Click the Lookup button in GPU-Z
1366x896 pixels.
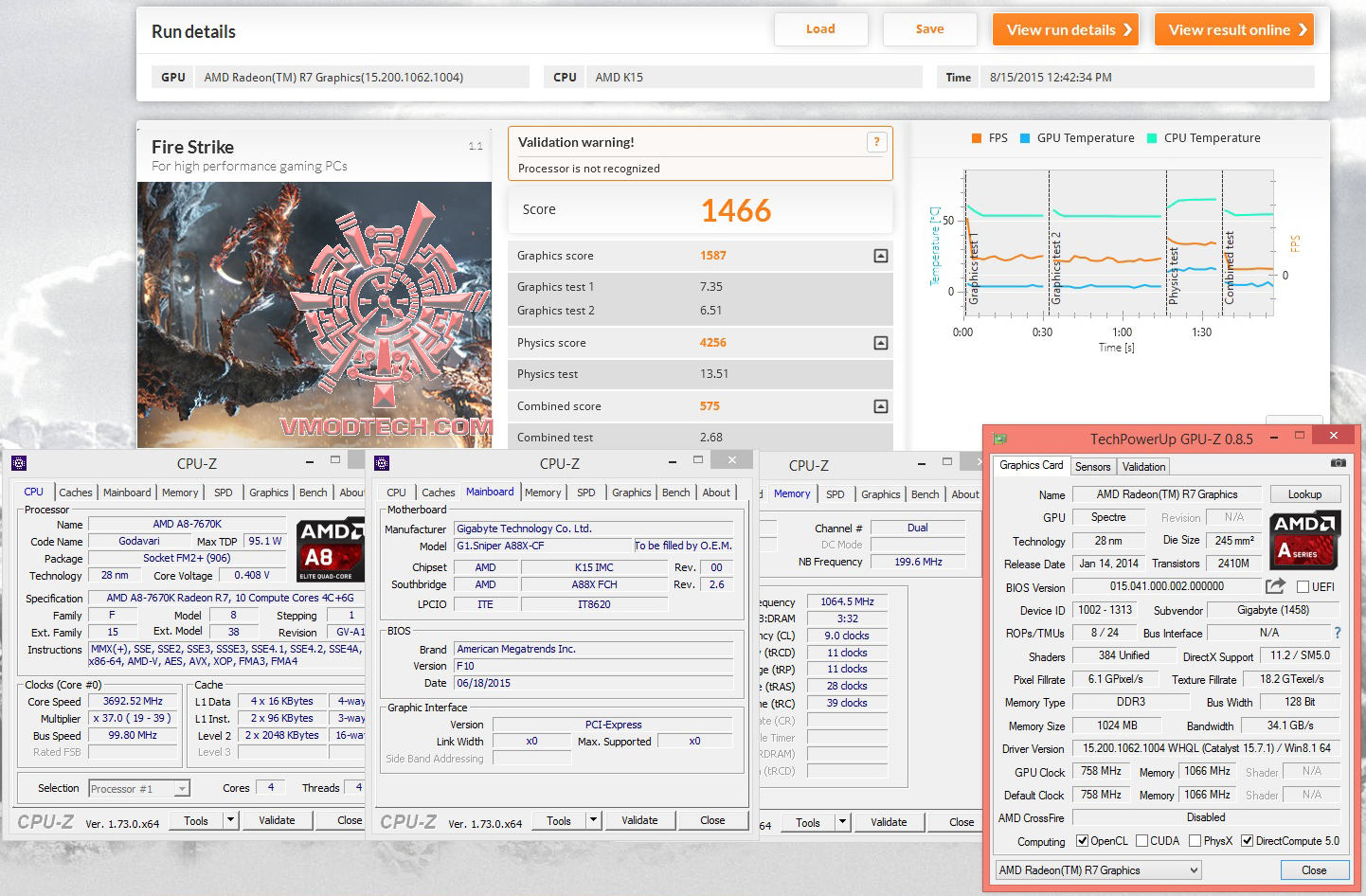click(x=1304, y=494)
